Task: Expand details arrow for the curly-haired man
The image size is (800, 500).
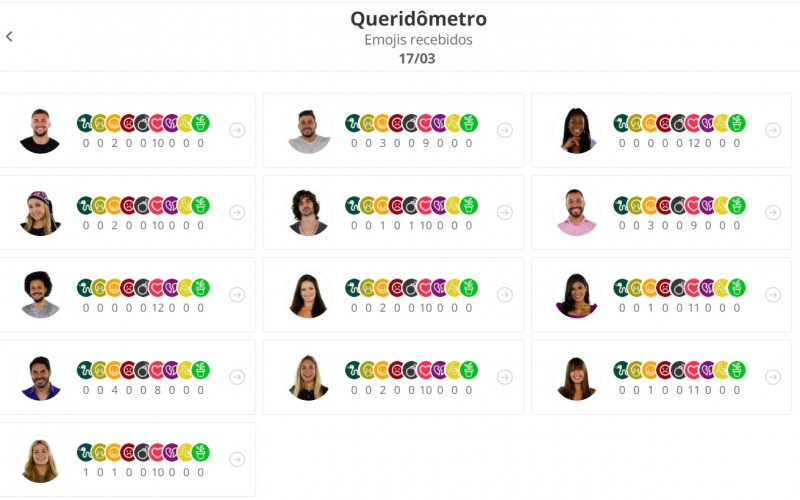Action: [x=505, y=212]
